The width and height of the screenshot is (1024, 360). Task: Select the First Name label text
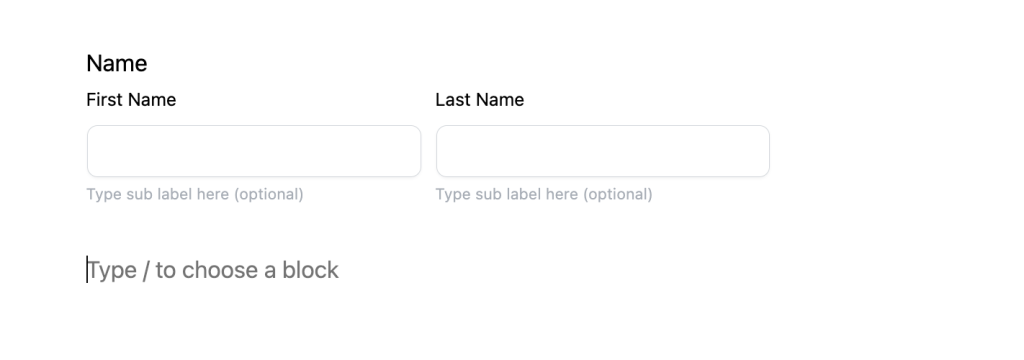click(x=131, y=100)
